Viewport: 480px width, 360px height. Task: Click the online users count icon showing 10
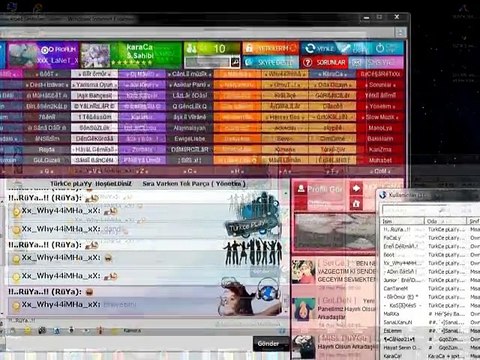pyautogui.click(x=192, y=49)
